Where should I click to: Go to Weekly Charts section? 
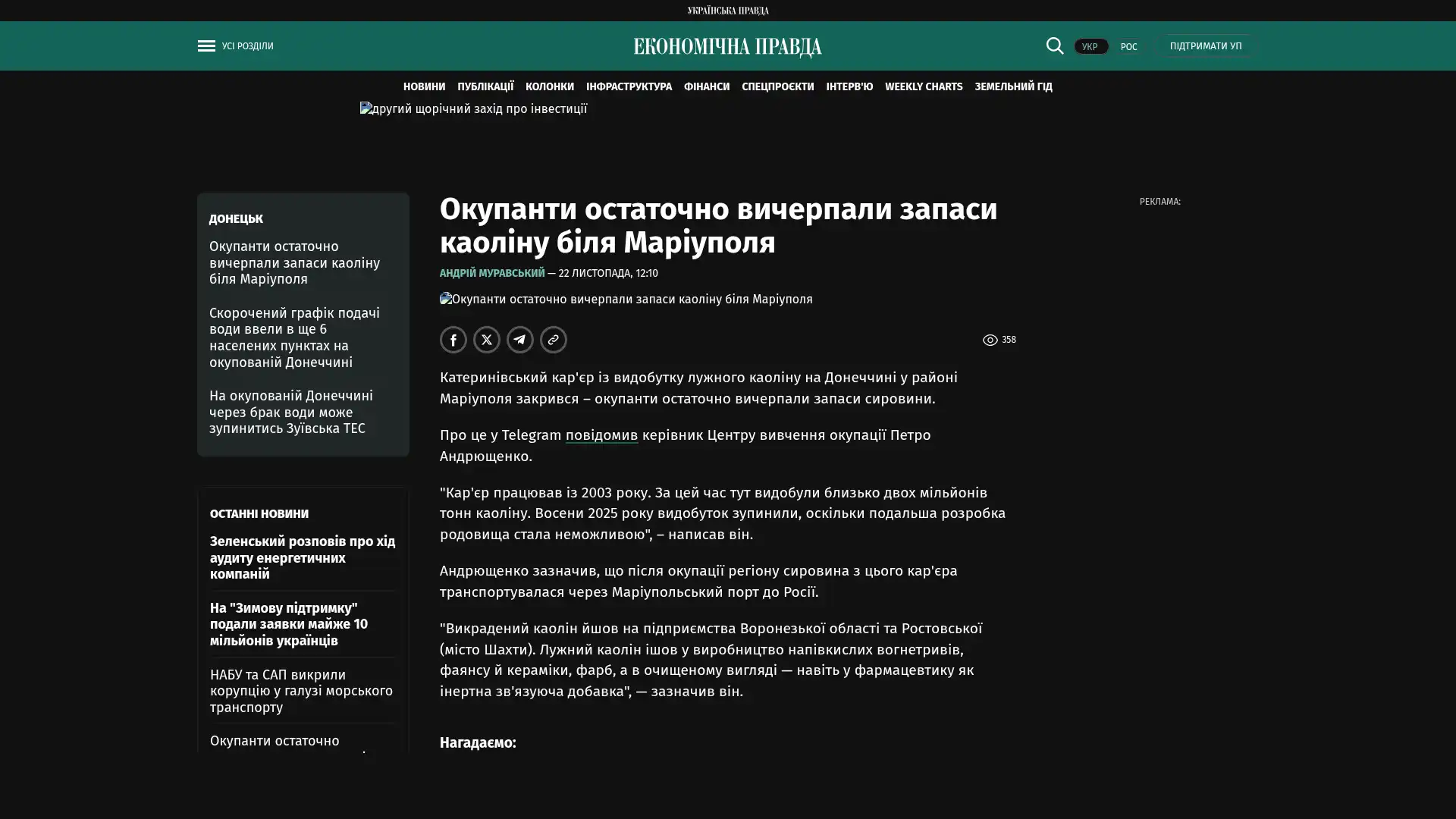[923, 87]
